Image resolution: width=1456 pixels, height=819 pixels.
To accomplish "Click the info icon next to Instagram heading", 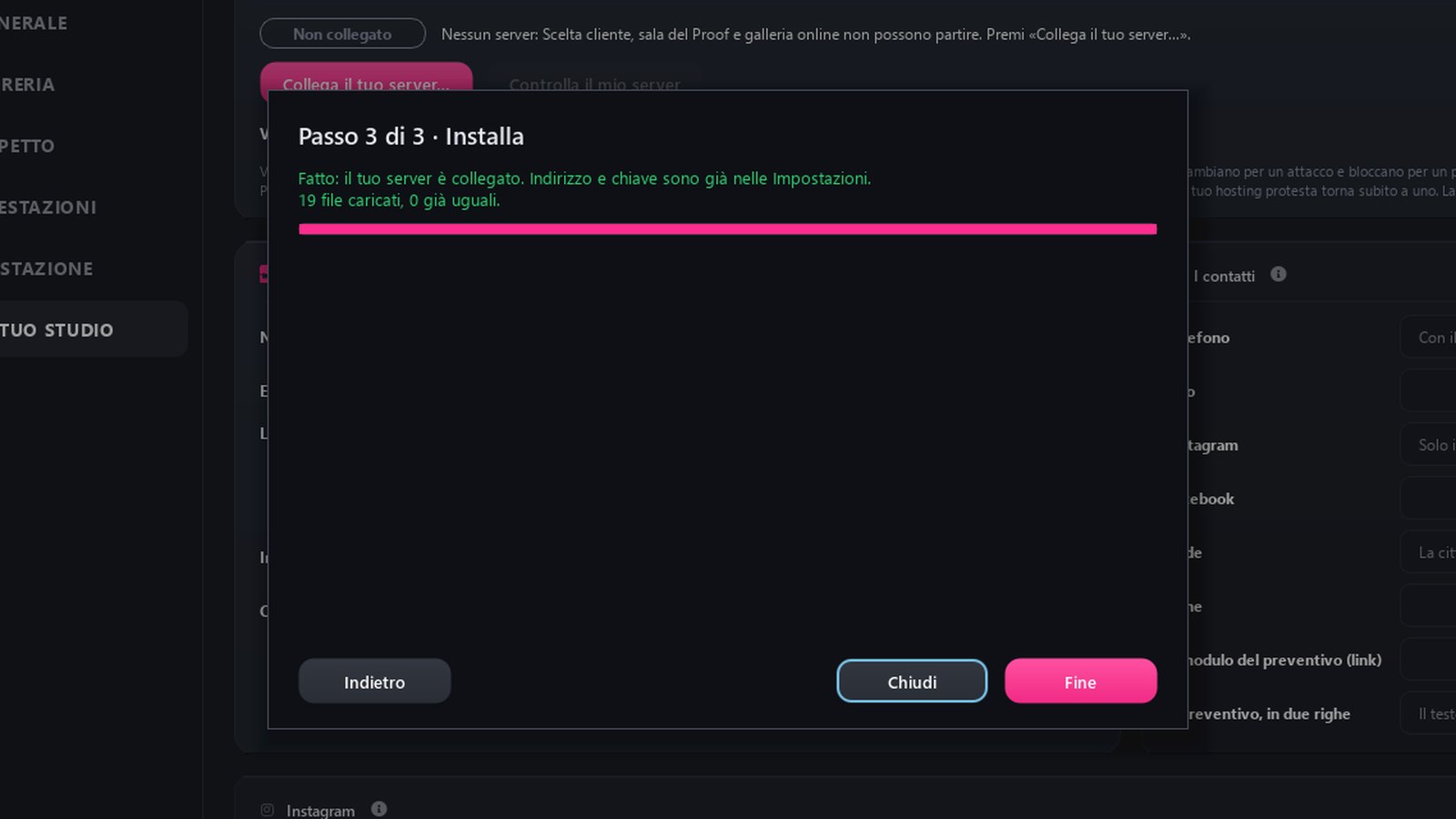I will (x=379, y=809).
